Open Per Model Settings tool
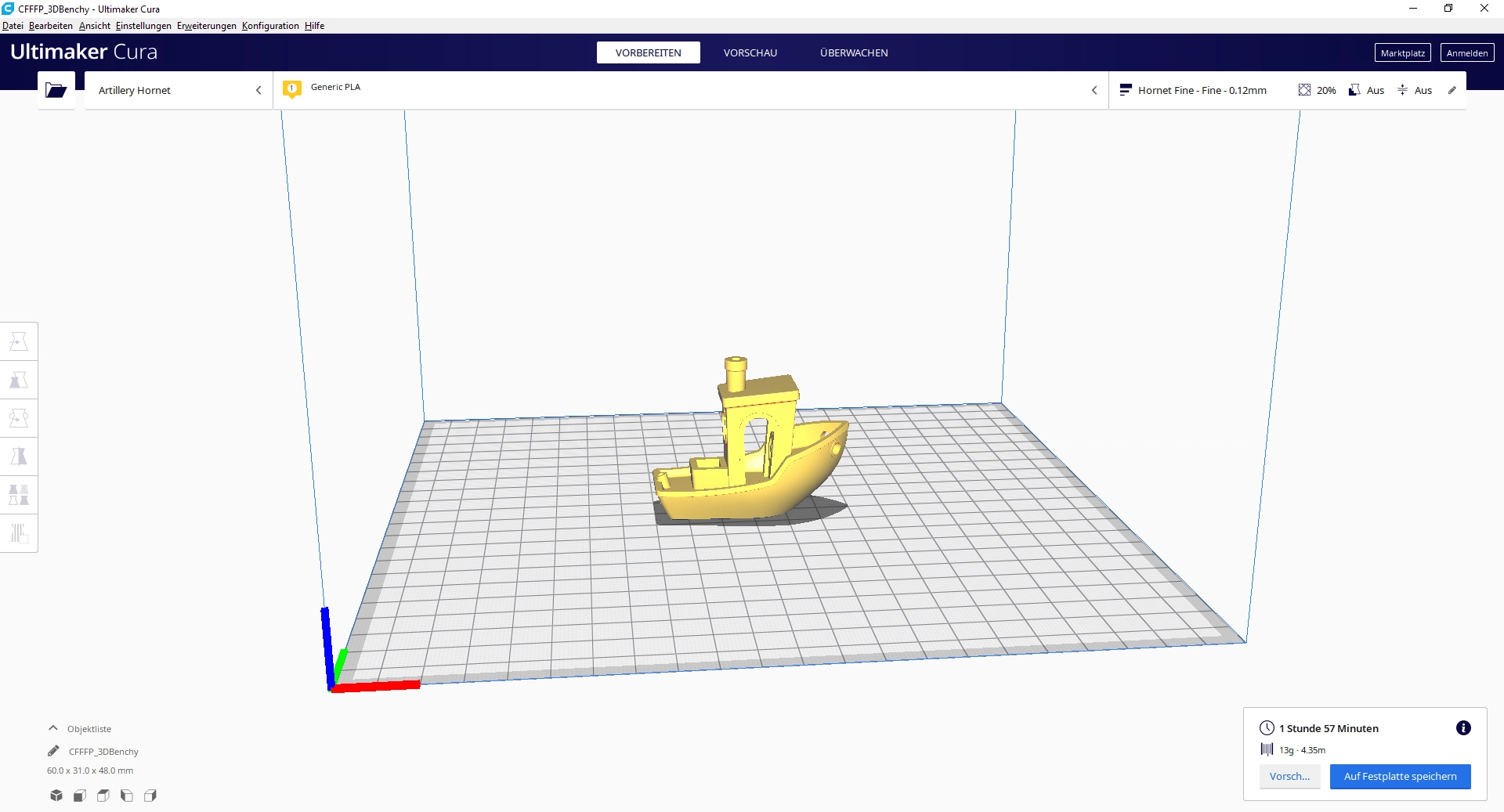 [19, 495]
